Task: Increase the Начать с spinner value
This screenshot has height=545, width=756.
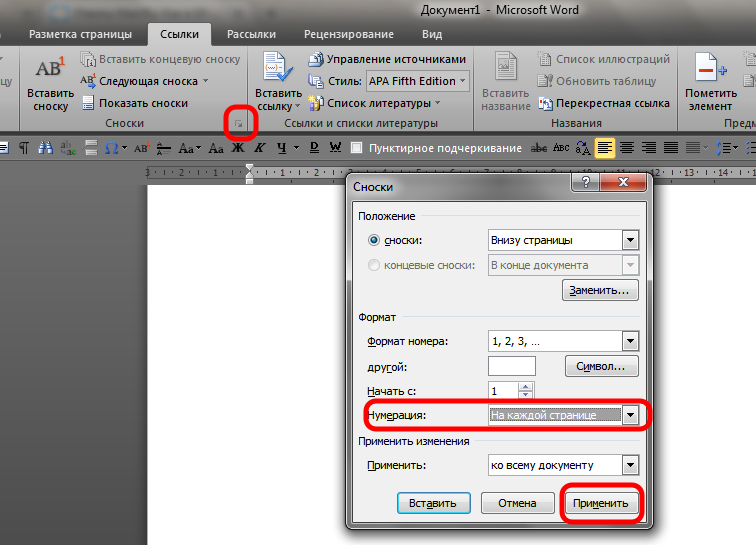Action: coord(526,387)
